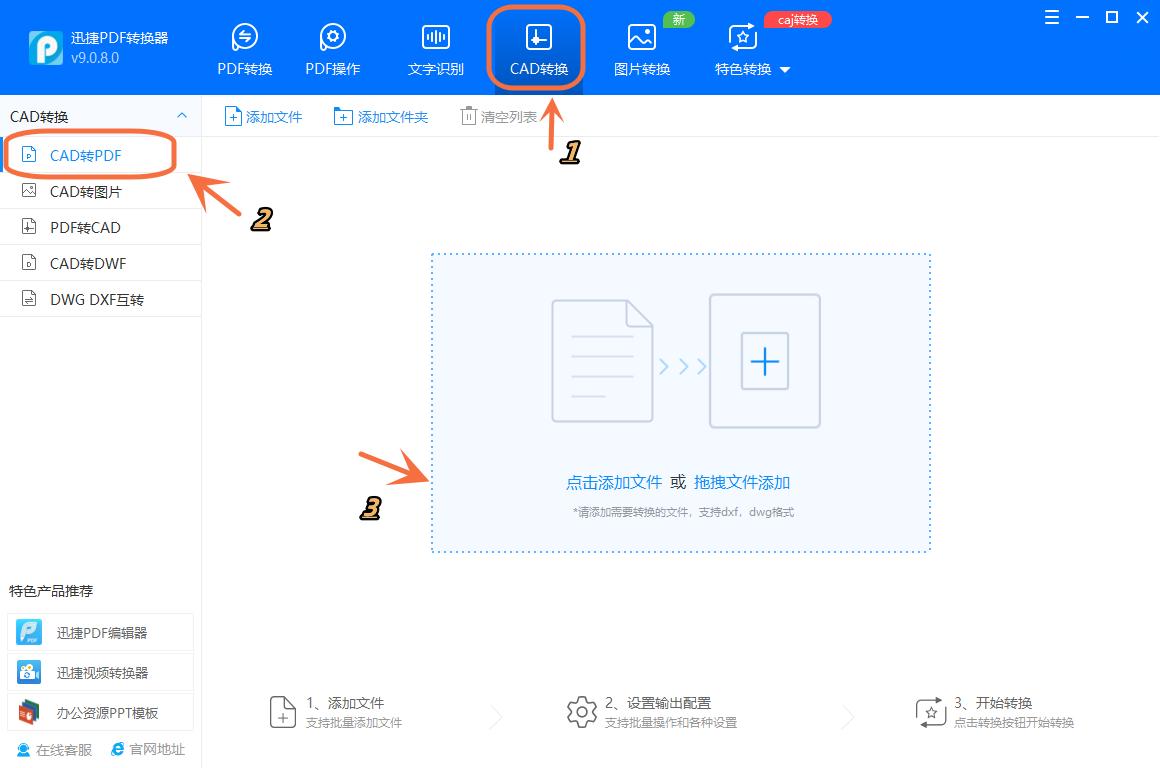Select CAD转PDF in the sidebar
The image size is (1160, 768).
85,155
